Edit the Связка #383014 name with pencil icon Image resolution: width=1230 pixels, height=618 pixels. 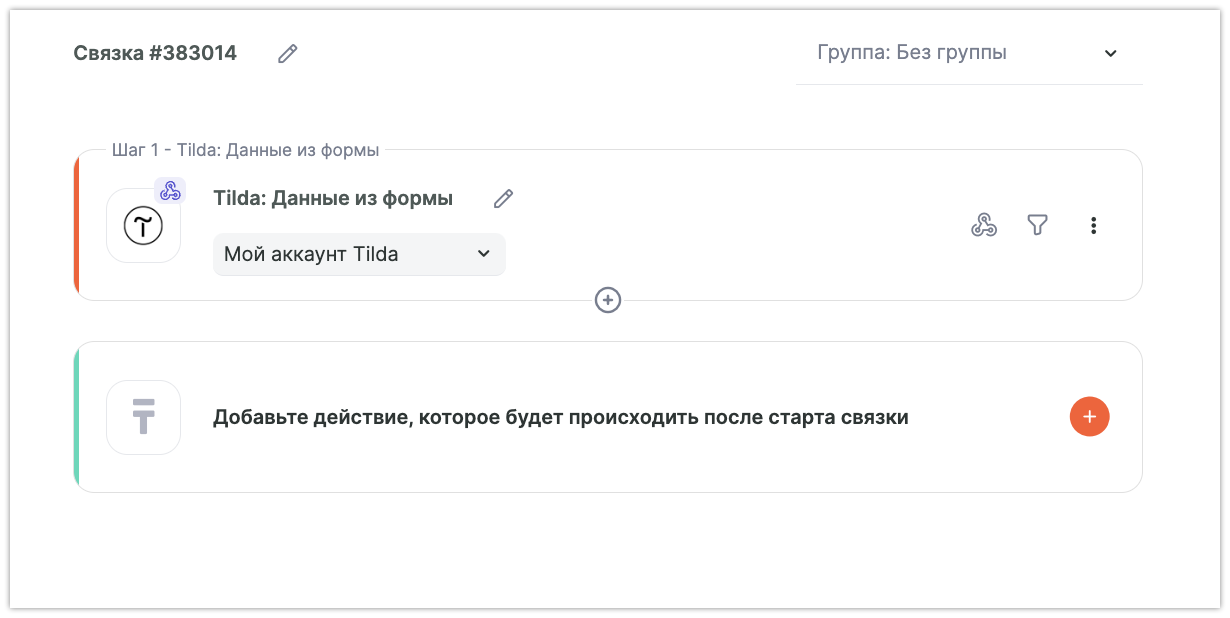coord(288,54)
